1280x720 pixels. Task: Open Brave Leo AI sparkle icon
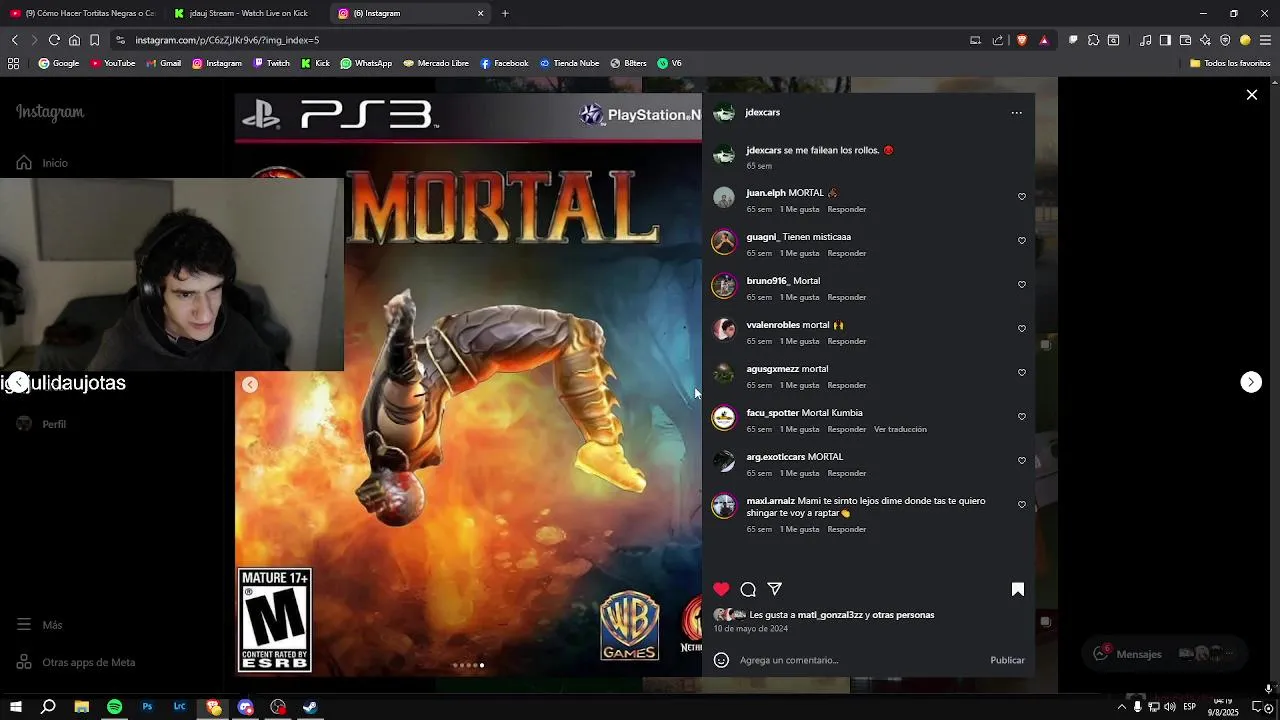pos(1205,40)
